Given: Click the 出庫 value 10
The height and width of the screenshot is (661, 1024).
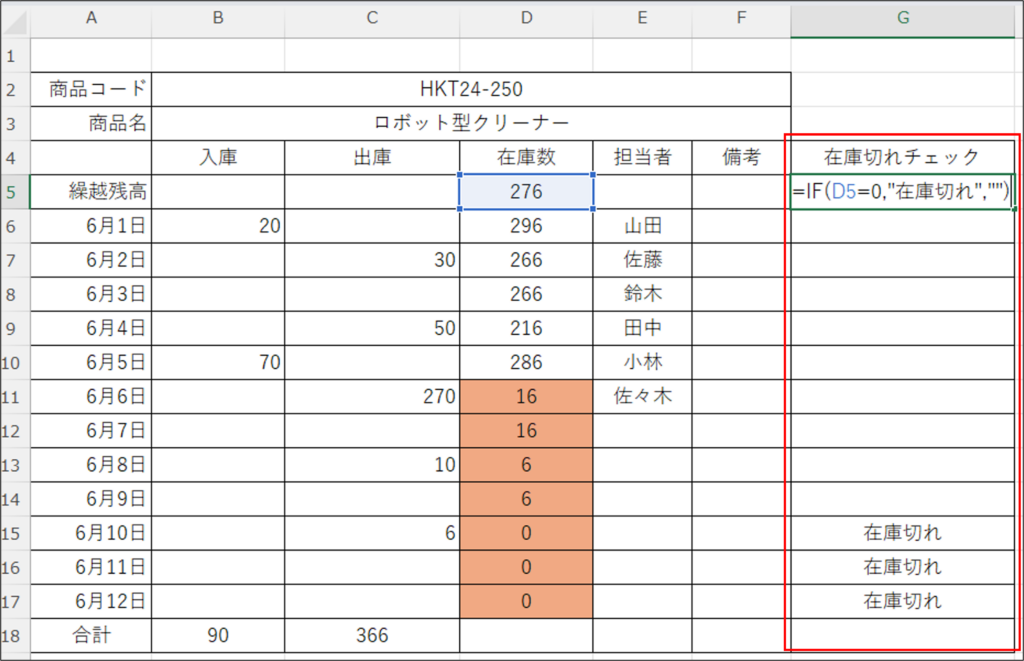Looking at the screenshot, I should 372,465.
